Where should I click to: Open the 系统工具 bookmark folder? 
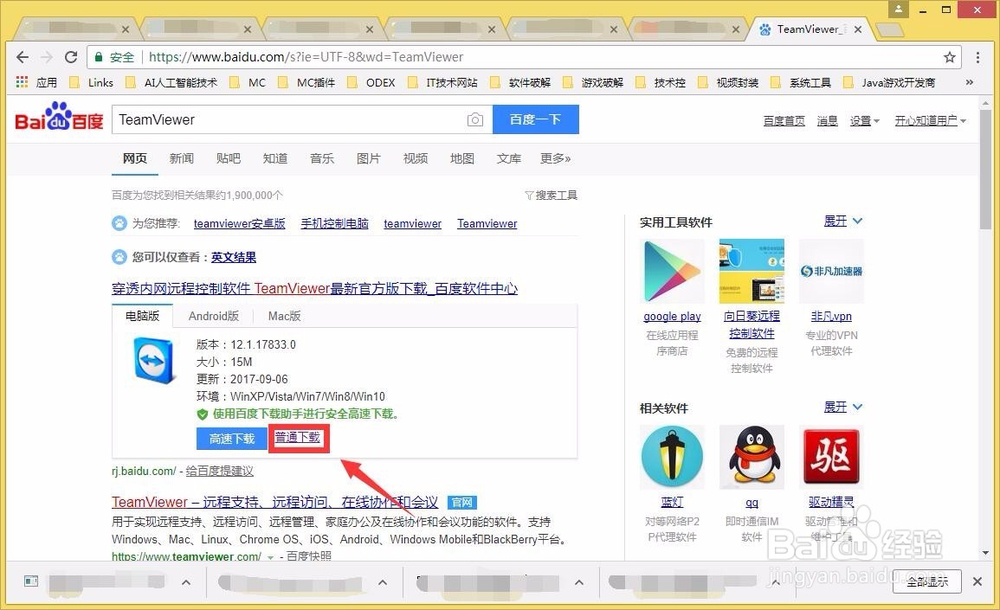[801, 82]
